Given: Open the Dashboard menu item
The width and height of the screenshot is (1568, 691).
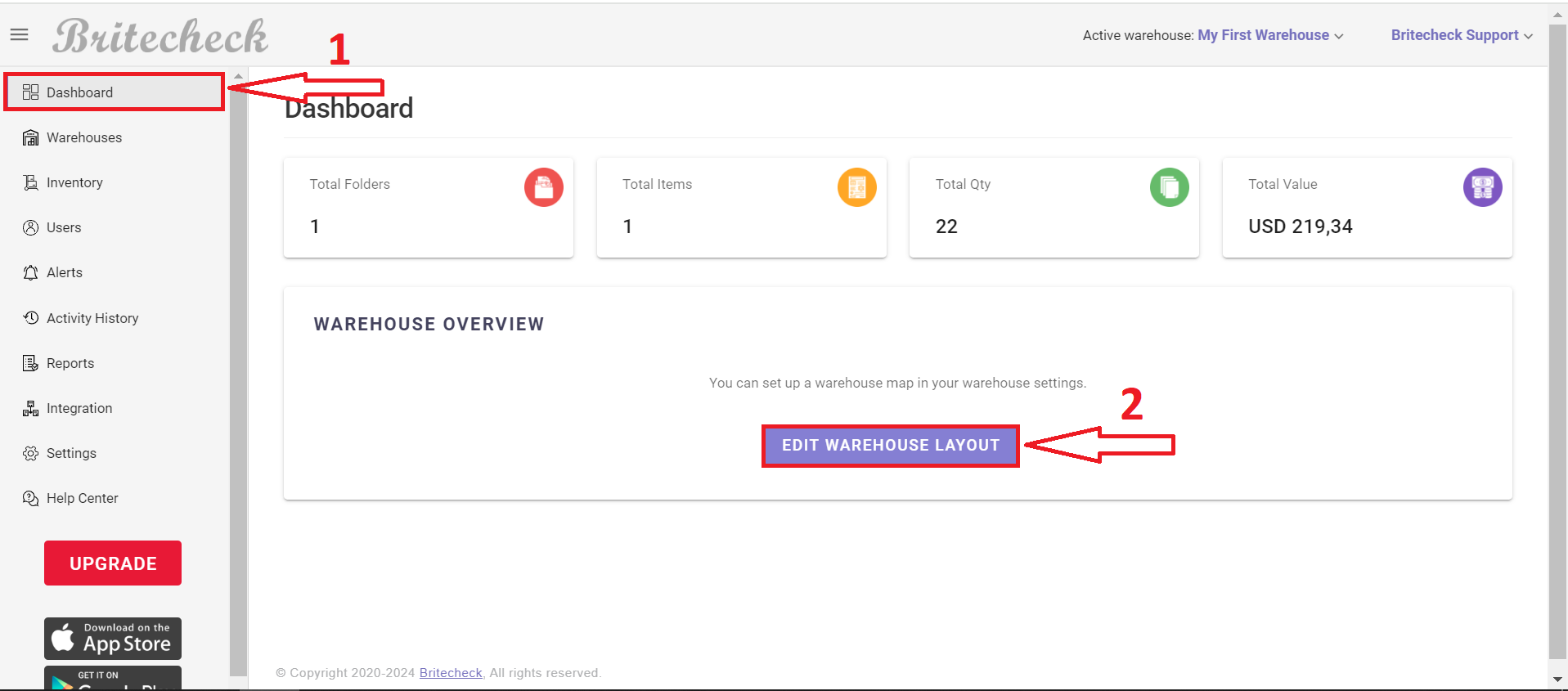Looking at the screenshot, I should 115,92.
